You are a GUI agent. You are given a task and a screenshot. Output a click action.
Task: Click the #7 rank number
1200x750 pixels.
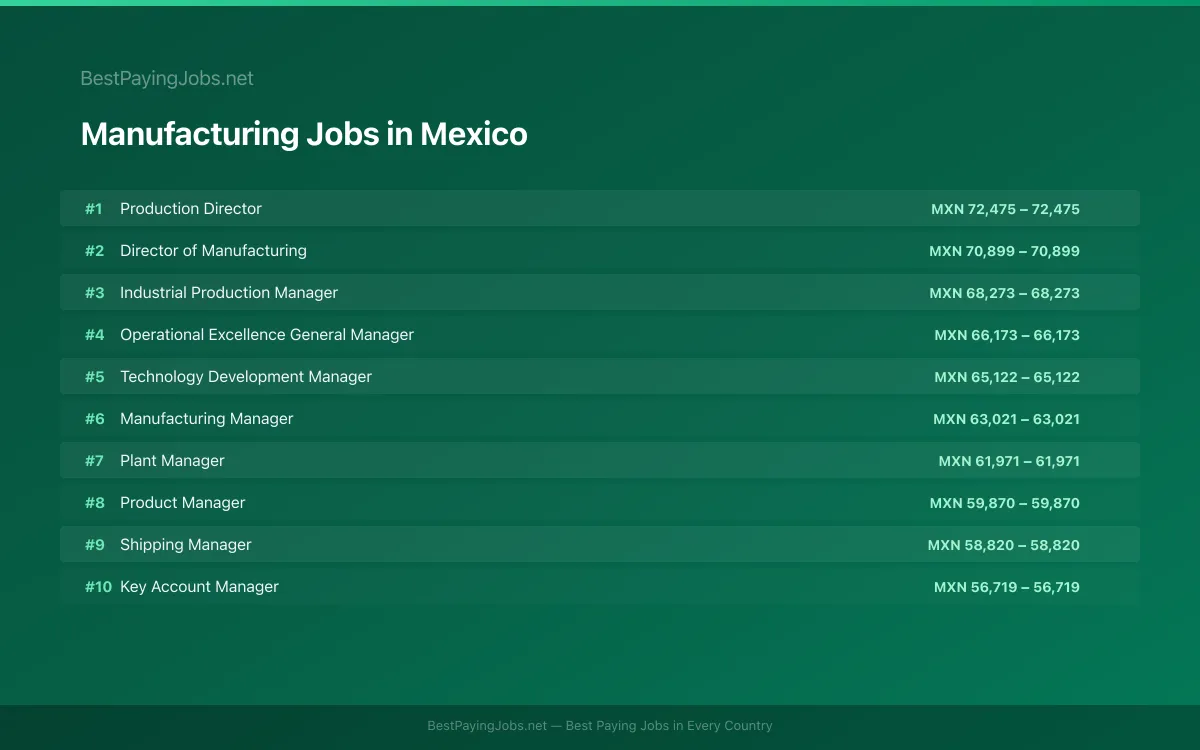(x=94, y=461)
